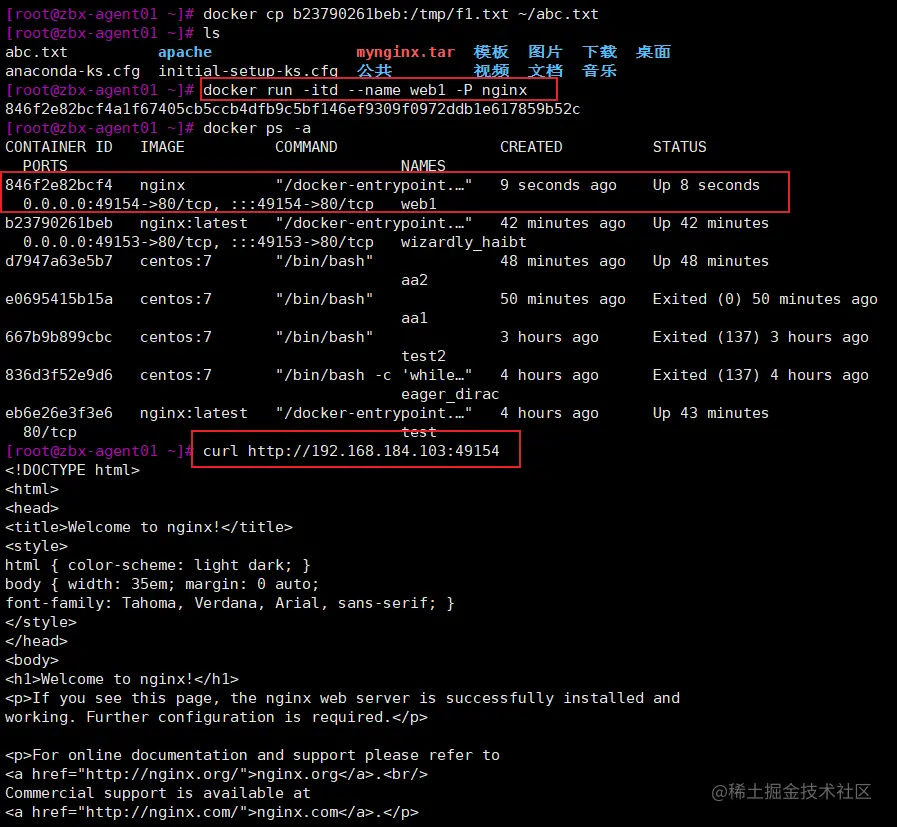Image resolution: width=897 pixels, height=827 pixels.
Task: Click the docker run -itd --name web1 command
Action: pos(364,90)
